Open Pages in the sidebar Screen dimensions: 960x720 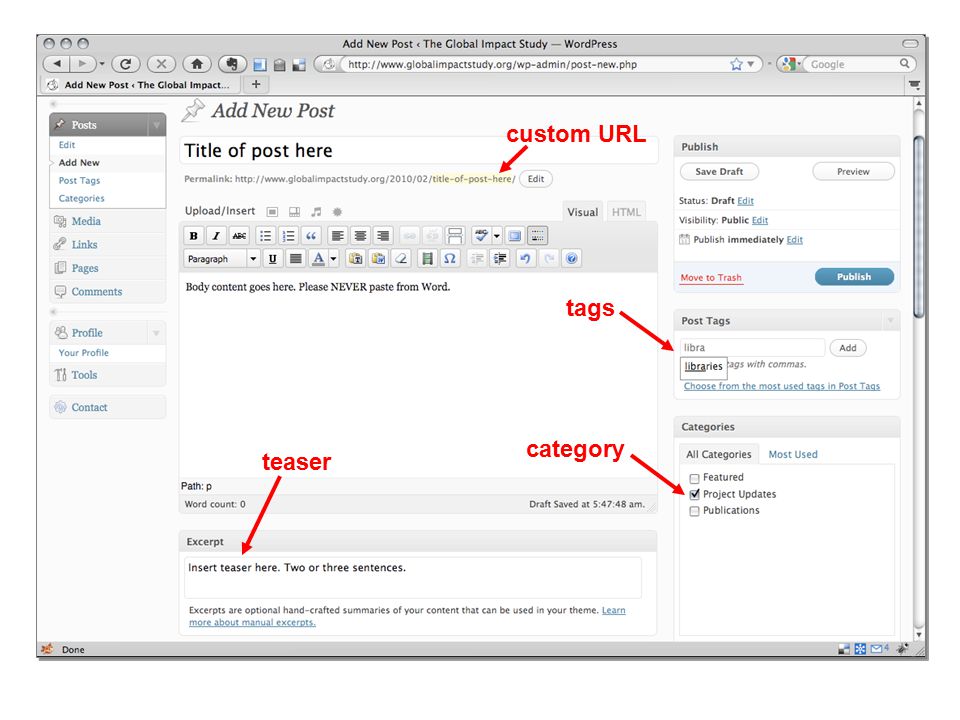click(85, 268)
